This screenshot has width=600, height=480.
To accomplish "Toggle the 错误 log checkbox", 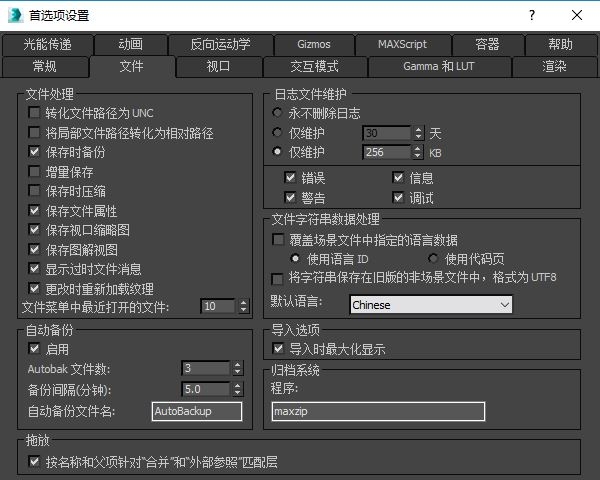I will coord(290,178).
